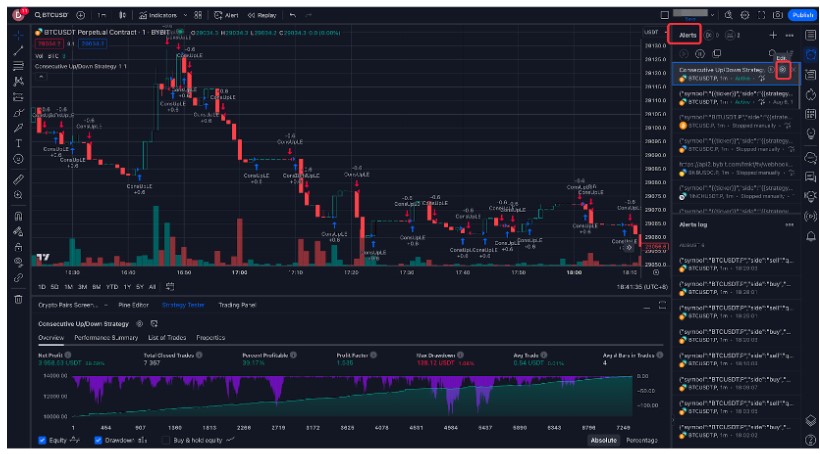820x454 pixels.
Task: Set the chart range to 1D
Action: click(x=41, y=287)
